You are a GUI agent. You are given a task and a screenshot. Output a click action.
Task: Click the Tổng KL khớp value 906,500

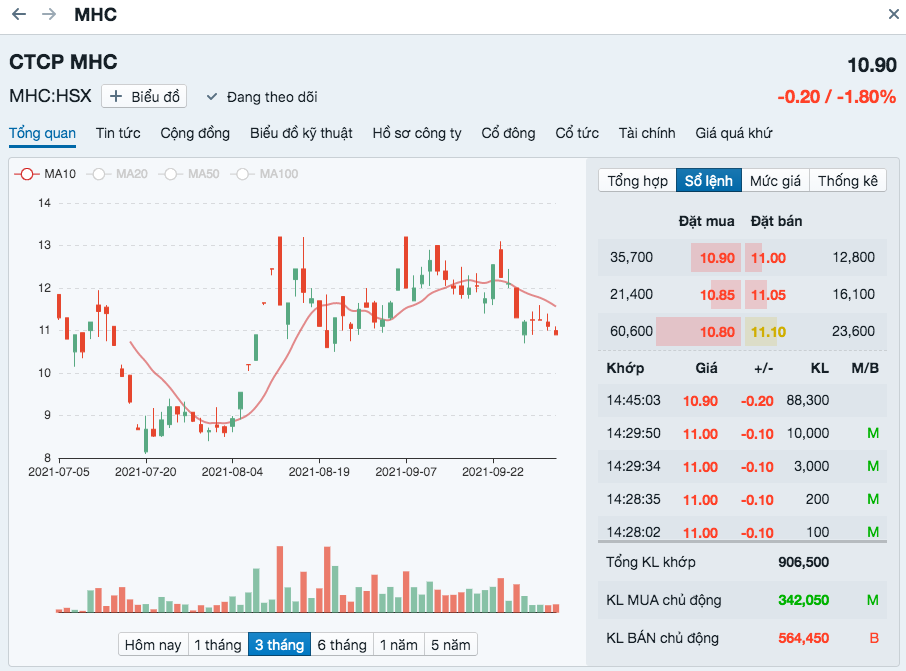click(x=803, y=562)
